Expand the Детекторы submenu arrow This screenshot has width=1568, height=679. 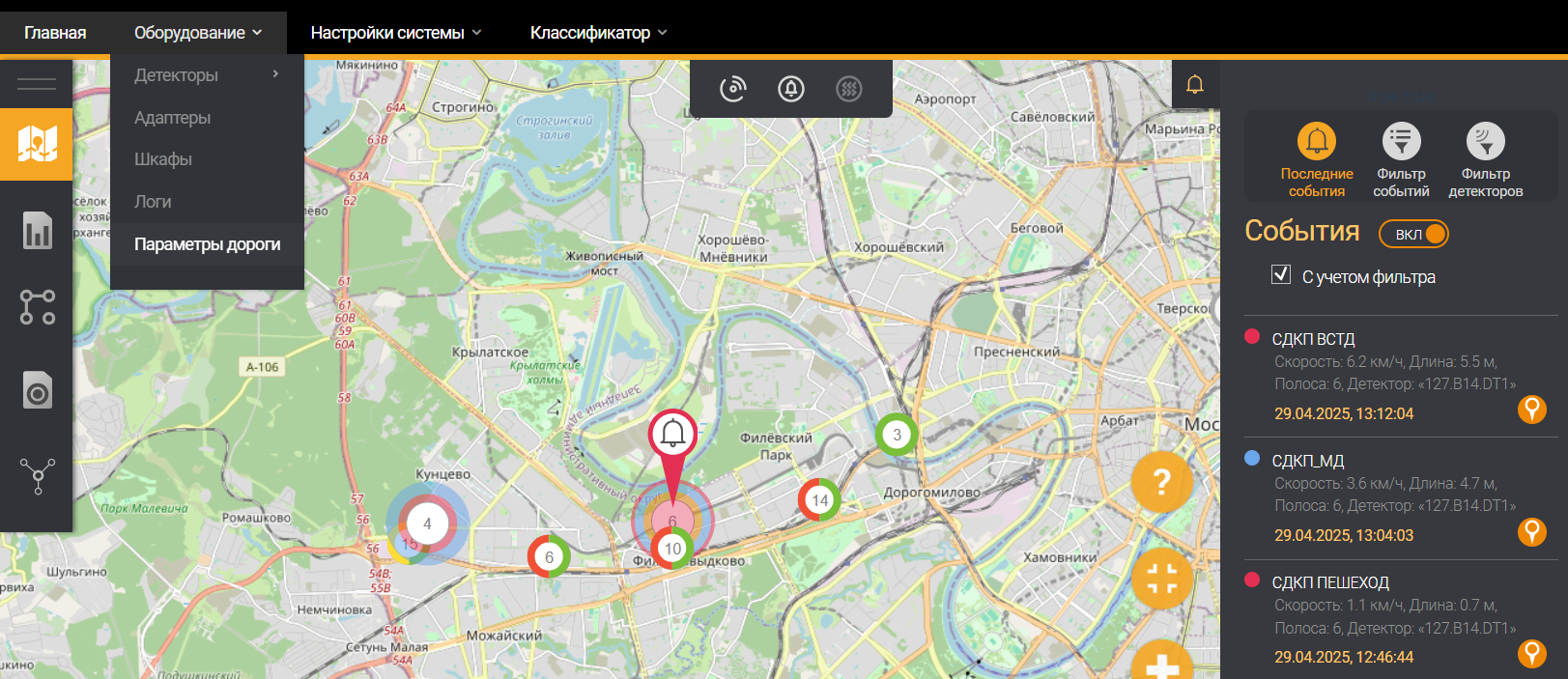click(x=275, y=74)
